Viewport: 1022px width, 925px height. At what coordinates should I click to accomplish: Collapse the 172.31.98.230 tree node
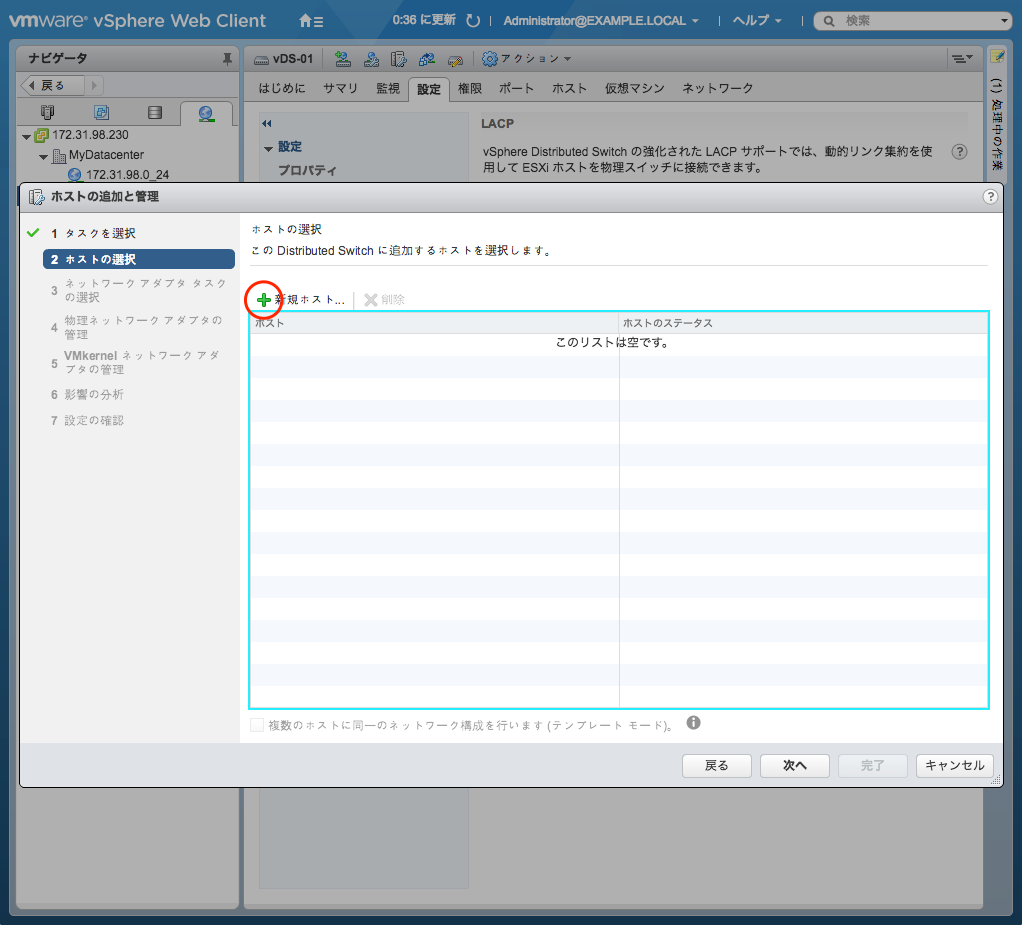tap(26, 137)
